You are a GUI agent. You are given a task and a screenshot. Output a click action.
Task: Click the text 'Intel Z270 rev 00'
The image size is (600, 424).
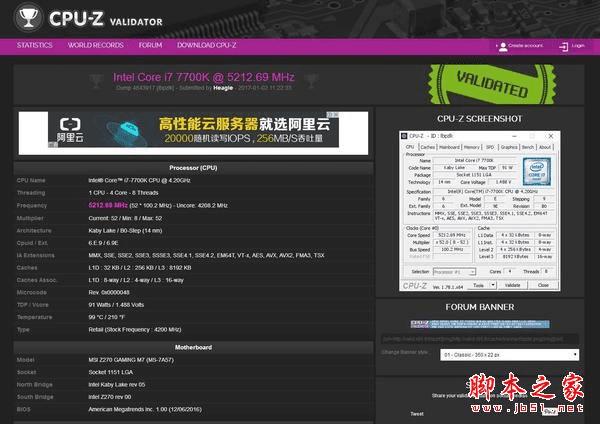click(110, 397)
